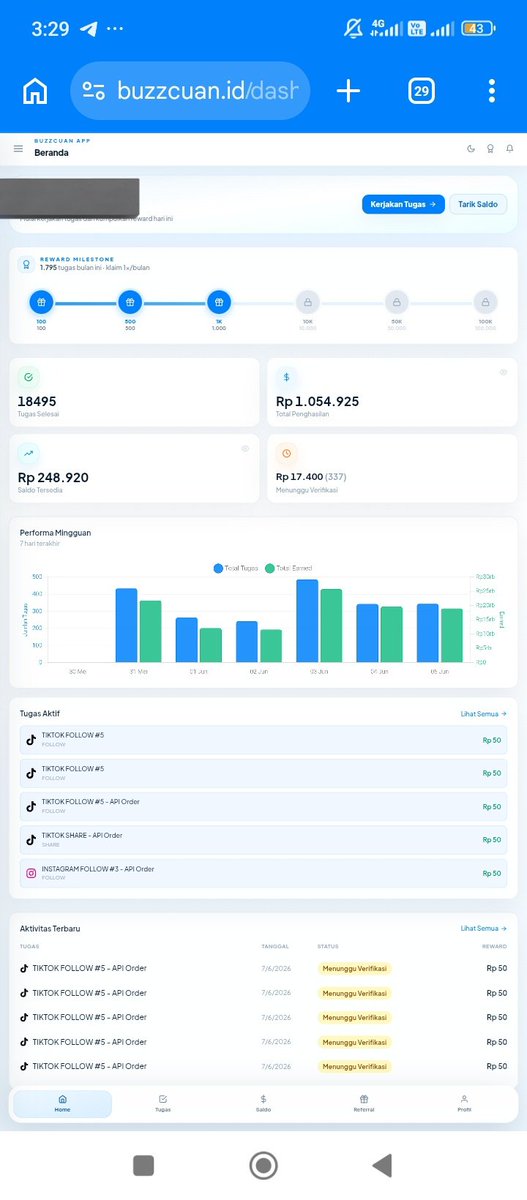Switch to the Tugas bottom tab
This screenshot has height=1200, width=527.
[x=163, y=1104]
